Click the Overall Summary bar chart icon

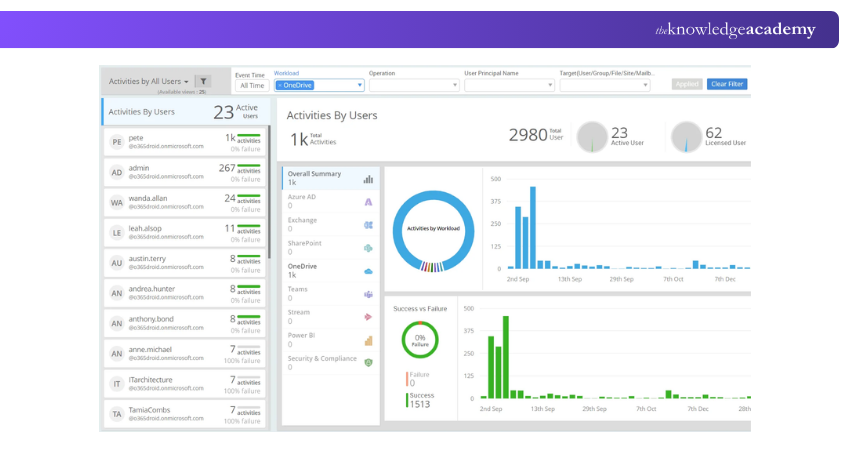coord(368,179)
